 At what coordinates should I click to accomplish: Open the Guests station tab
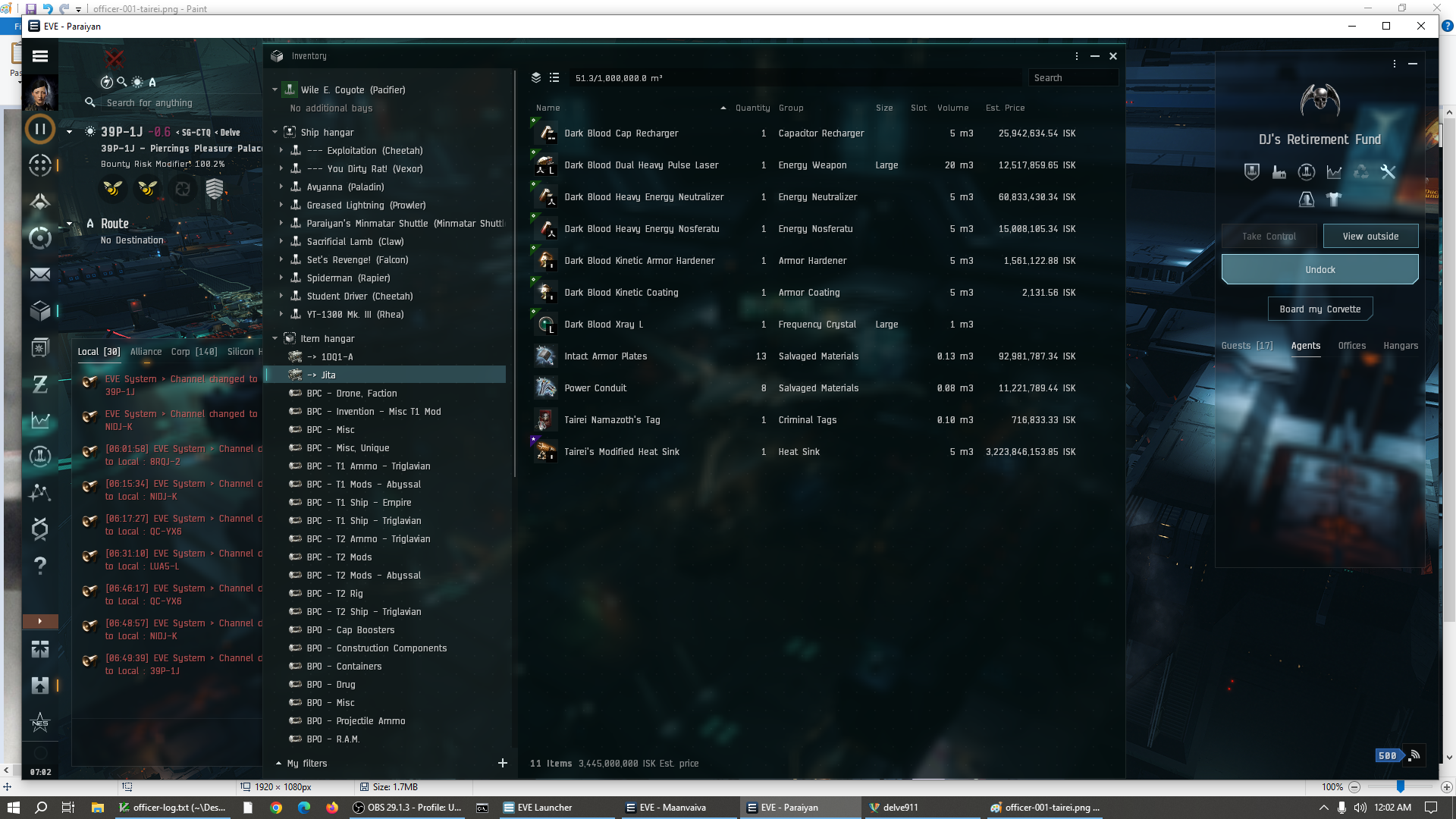coord(1247,345)
